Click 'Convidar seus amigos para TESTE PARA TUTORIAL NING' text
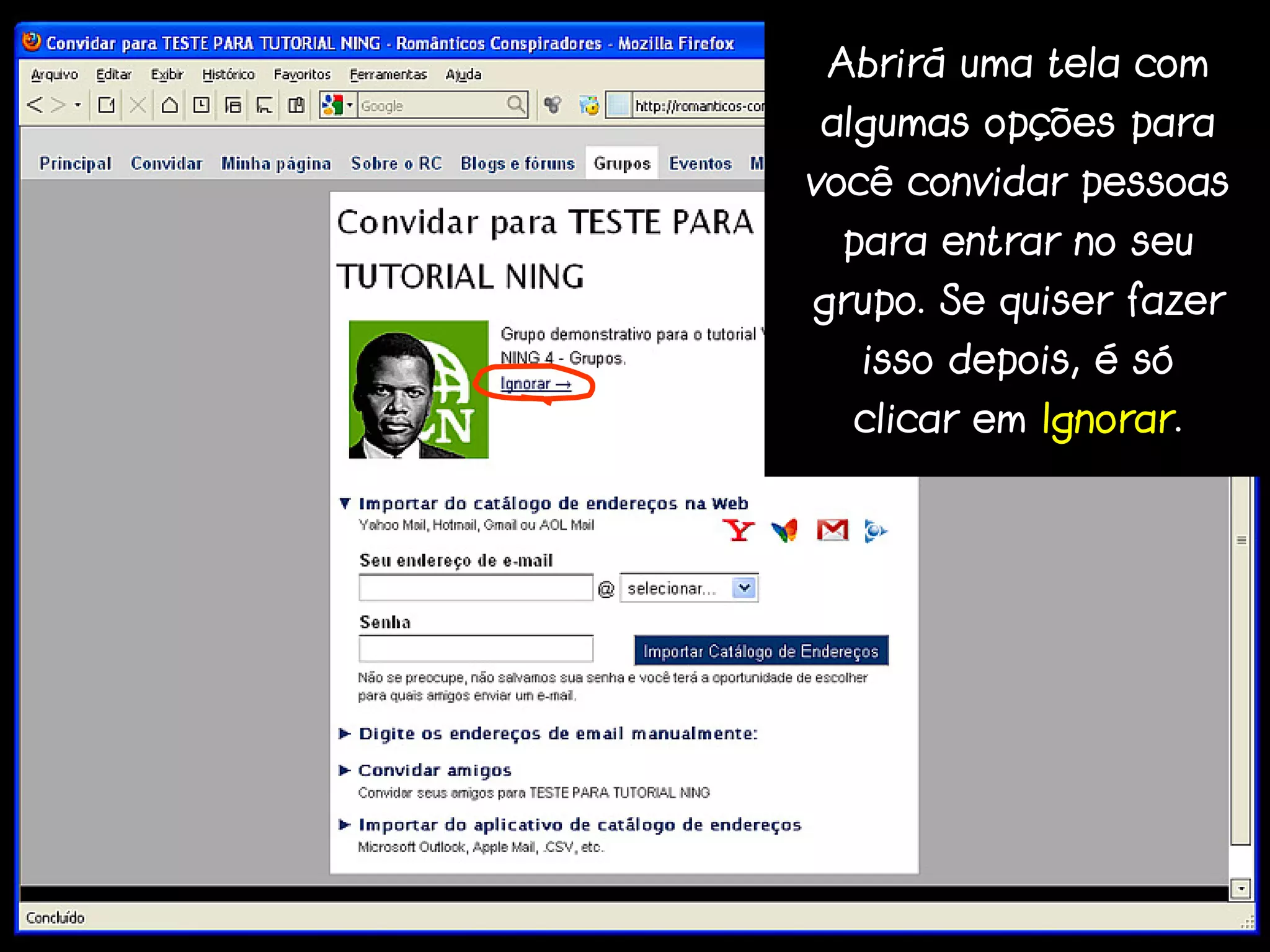 [x=534, y=793]
